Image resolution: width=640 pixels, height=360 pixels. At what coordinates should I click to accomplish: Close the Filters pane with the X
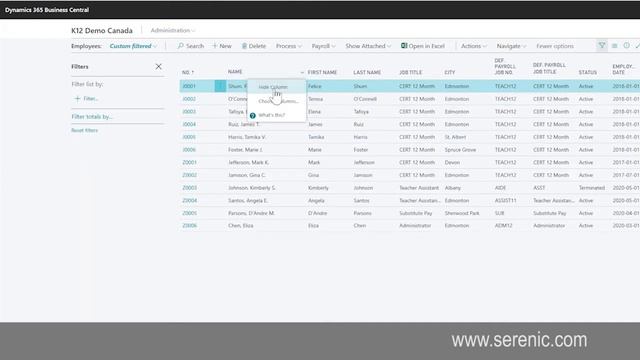coord(158,67)
